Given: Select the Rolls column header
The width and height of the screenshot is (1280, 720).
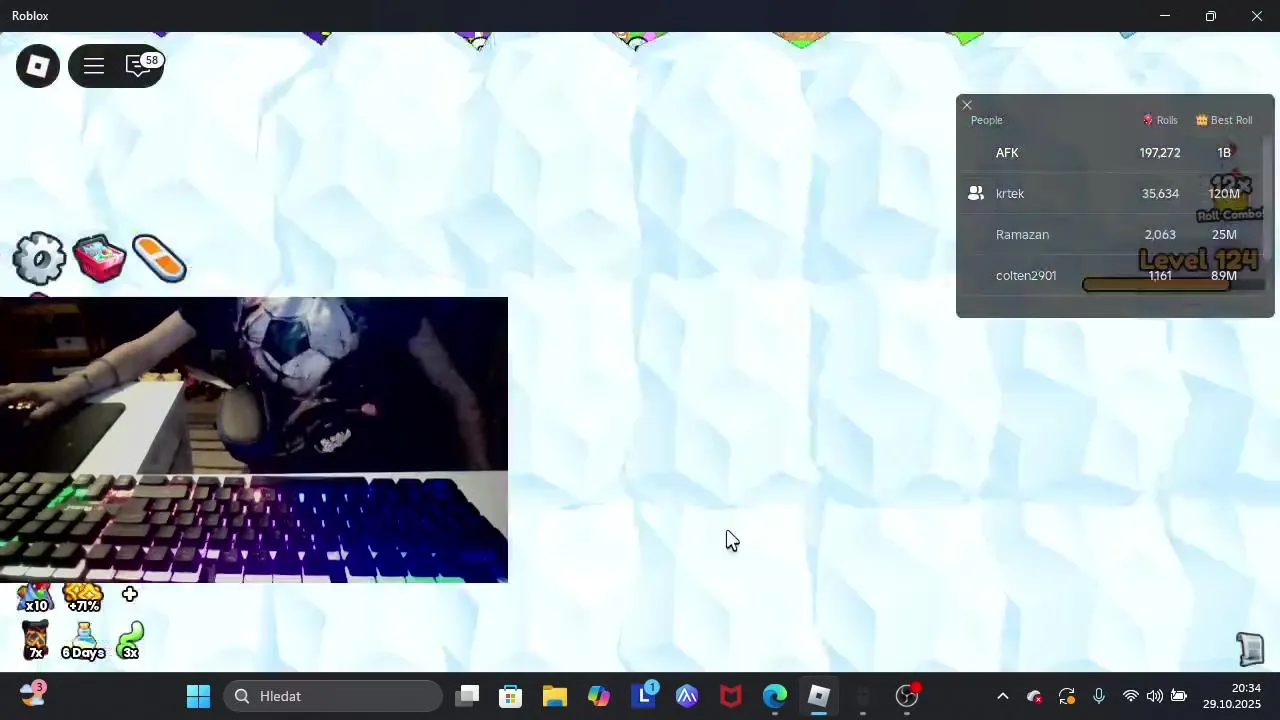Looking at the screenshot, I should (1160, 120).
